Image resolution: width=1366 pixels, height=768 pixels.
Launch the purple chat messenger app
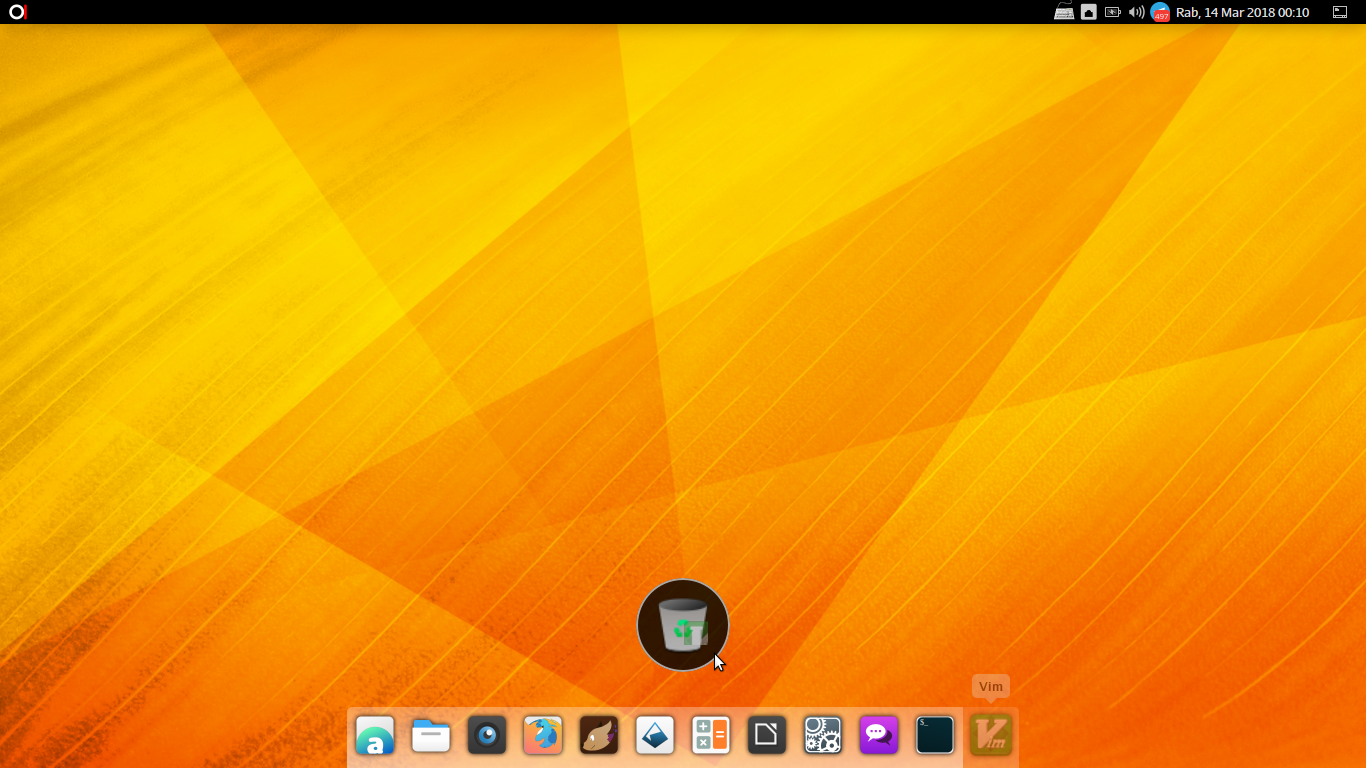click(879, 736)
